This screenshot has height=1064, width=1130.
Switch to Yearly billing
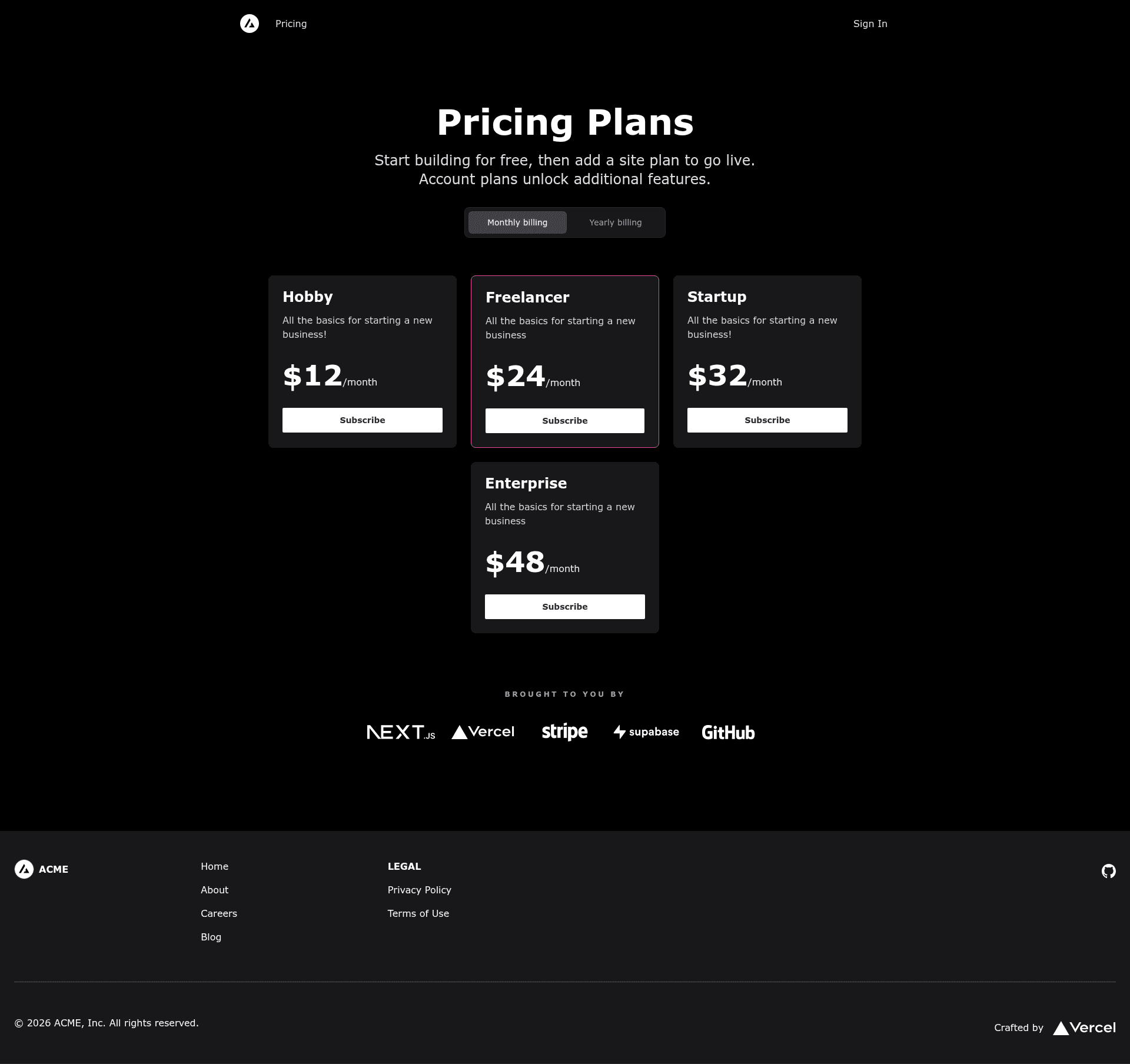click(616, 222)
